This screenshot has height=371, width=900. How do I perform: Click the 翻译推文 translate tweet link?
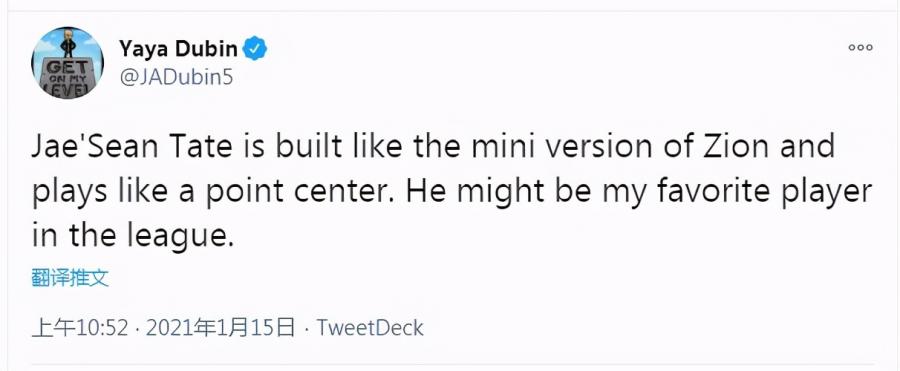click(70, 279)
